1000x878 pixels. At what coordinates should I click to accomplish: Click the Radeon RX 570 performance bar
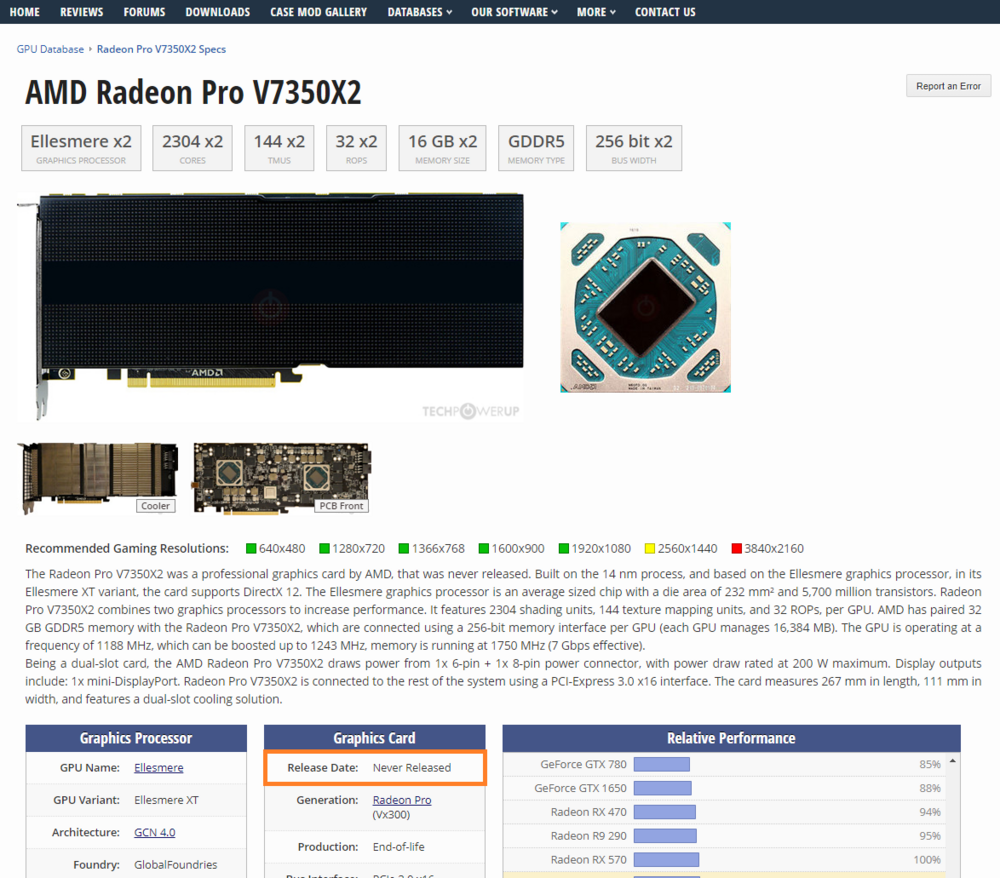pyautogui.click(x=666, y=860)
